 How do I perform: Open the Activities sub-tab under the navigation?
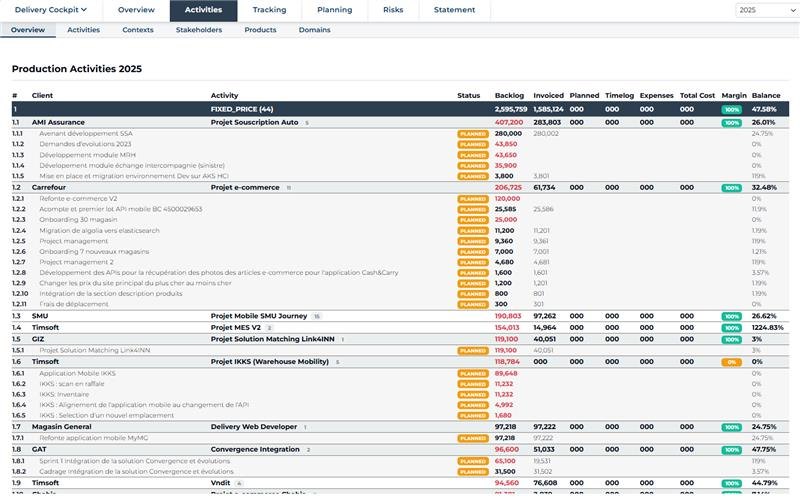[x=83, y=30]
